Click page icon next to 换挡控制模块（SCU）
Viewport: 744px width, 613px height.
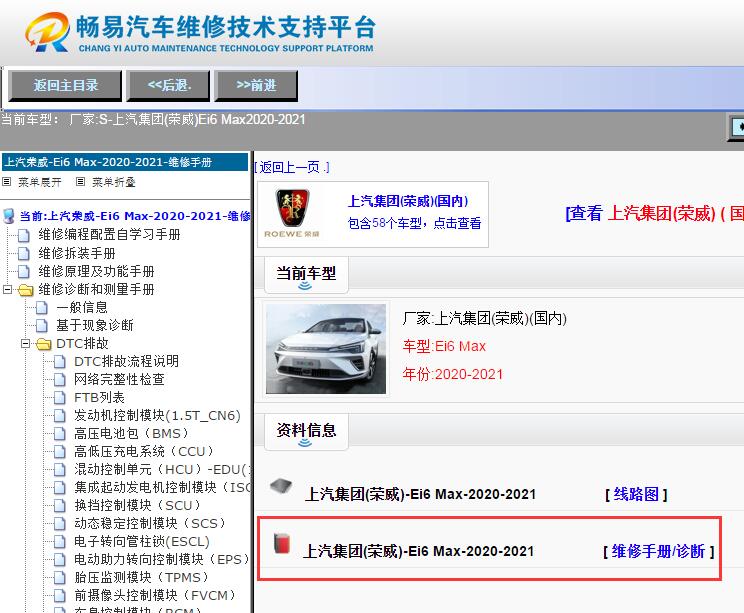coord(60,506)
